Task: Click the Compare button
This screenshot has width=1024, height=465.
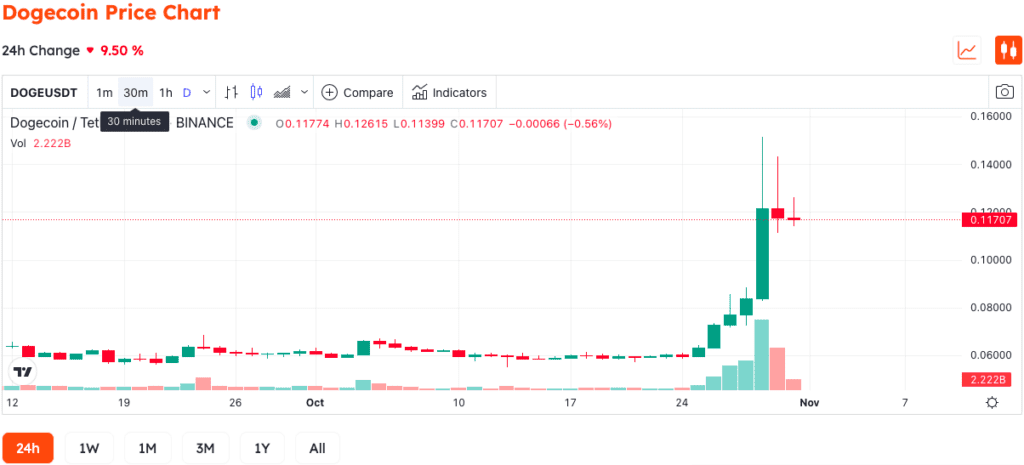Action: (x=358, y=93)
